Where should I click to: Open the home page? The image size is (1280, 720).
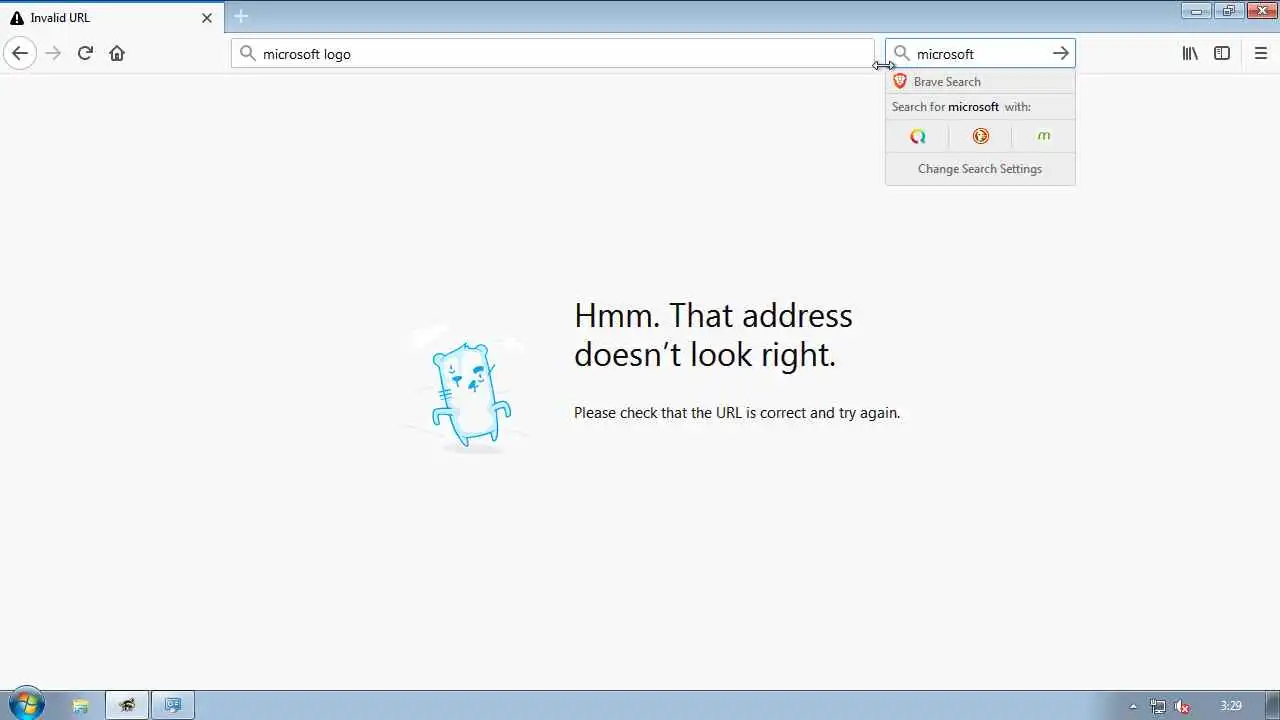pos(117,53)
